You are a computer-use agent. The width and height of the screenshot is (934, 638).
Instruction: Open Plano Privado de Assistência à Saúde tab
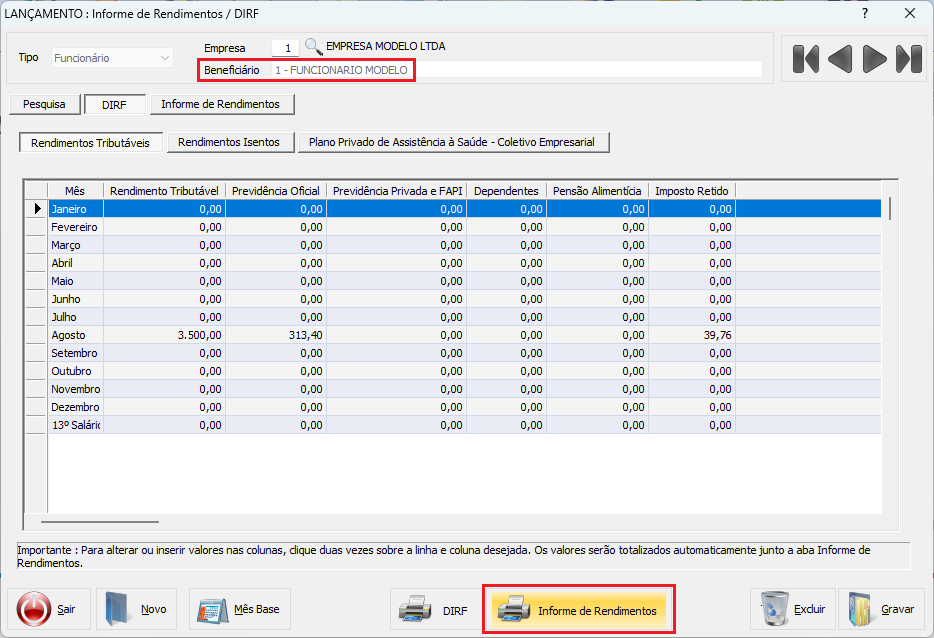(452, 142)
